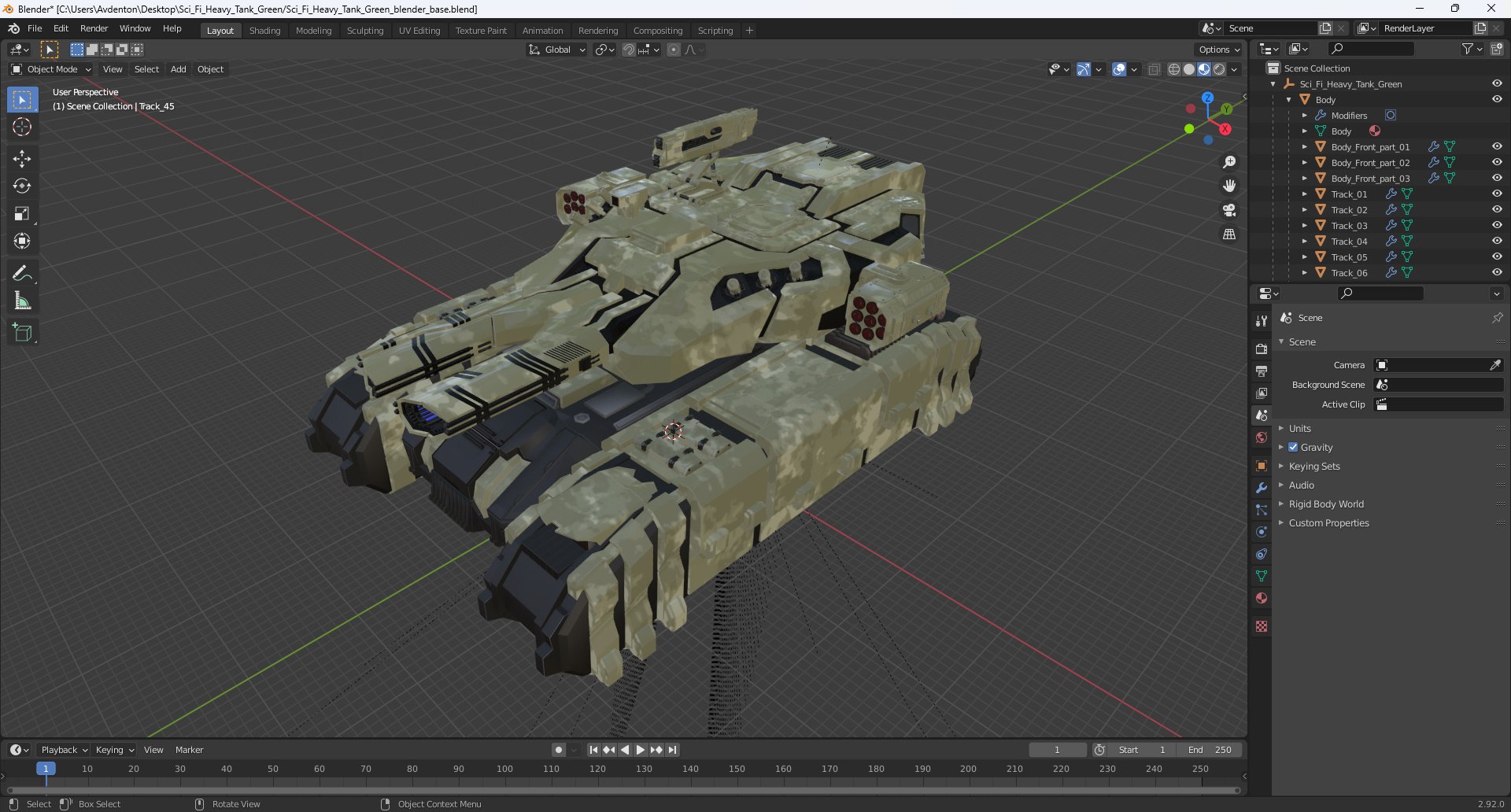This screenshot has width=1511, height=812.
Task: Toggle the camera view icon
Action: click(1229, 210)
